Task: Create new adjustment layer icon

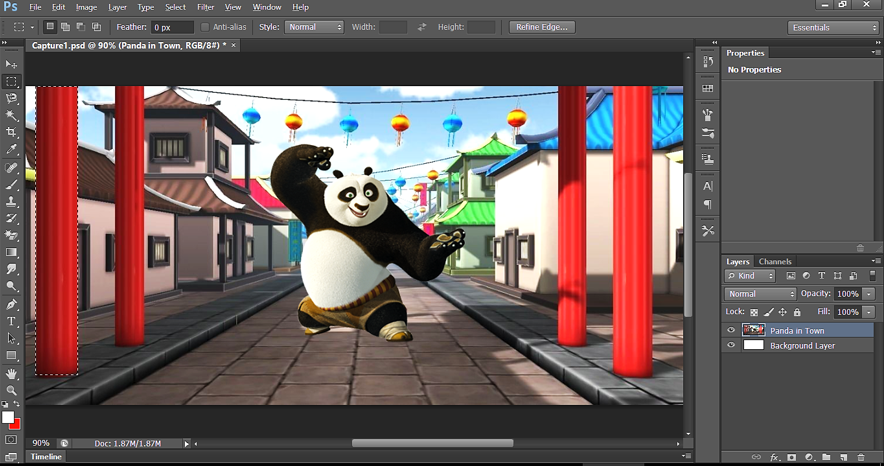Action: point(809,457)
